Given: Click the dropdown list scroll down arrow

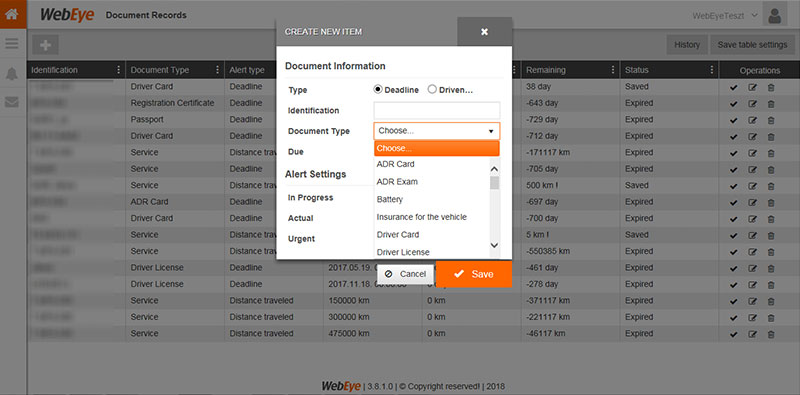Looking at the screenshot, I should [494, 245].
